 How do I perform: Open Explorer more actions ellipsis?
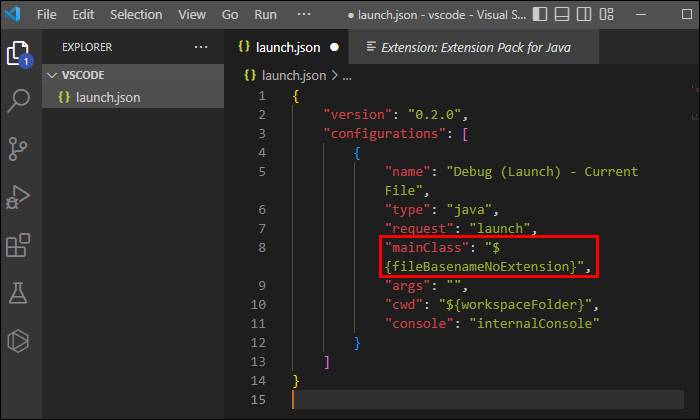[201, 47]
